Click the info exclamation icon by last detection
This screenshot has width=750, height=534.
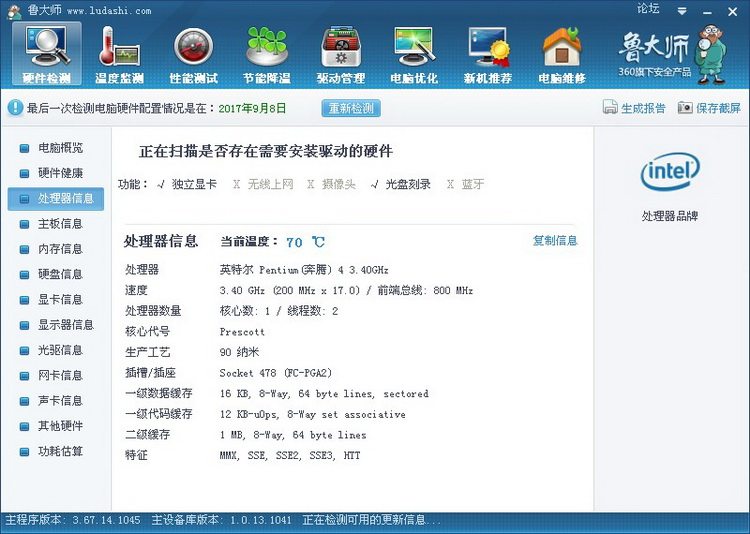15,108
